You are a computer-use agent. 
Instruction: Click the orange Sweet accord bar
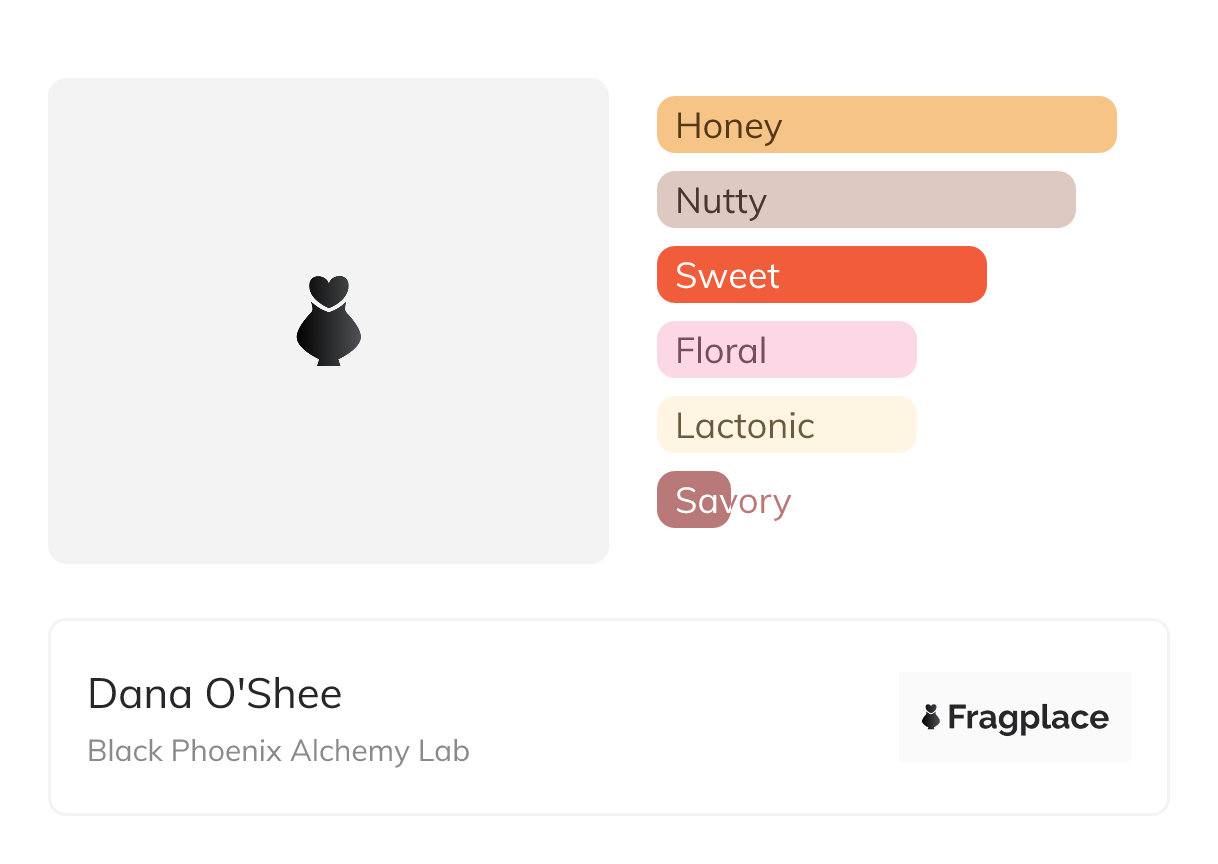(x=880, y=275)
